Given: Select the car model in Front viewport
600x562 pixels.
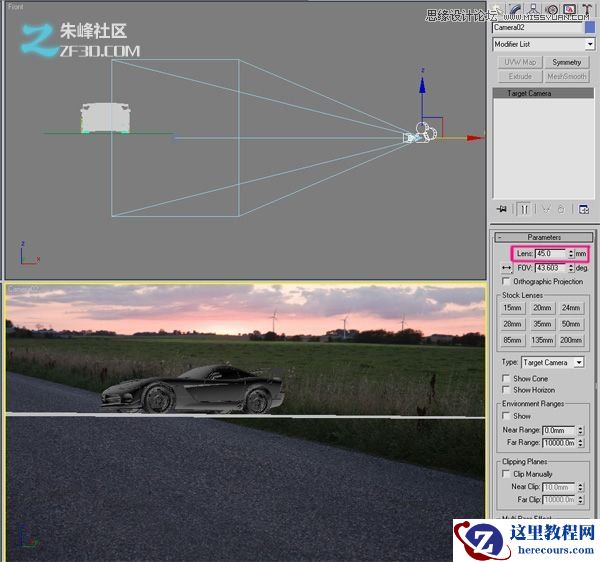Looking at the screenshot, I should (105, 118).
